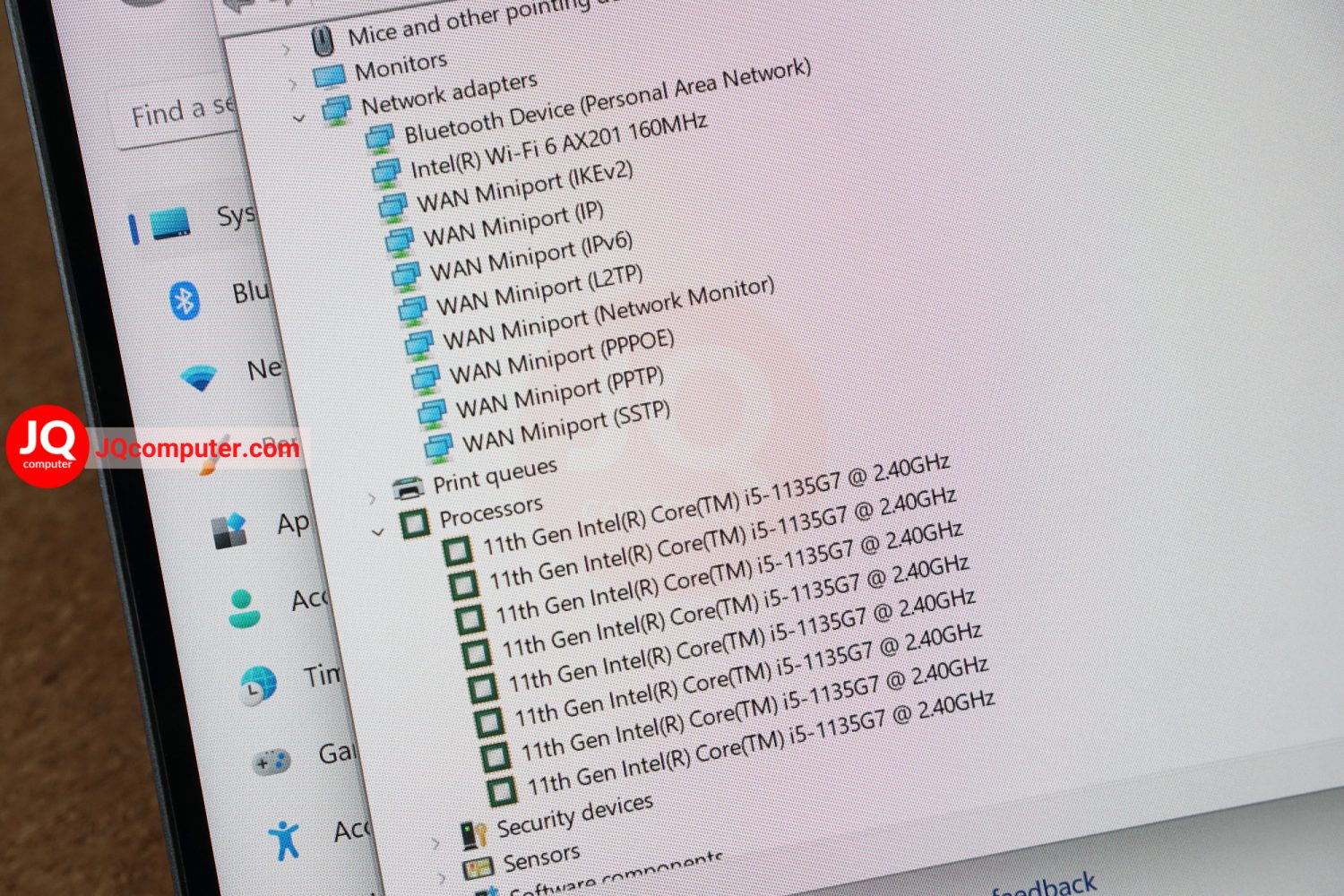Select the Security devices category icon
The image size is (1344, 896).
tap(473, 834)
